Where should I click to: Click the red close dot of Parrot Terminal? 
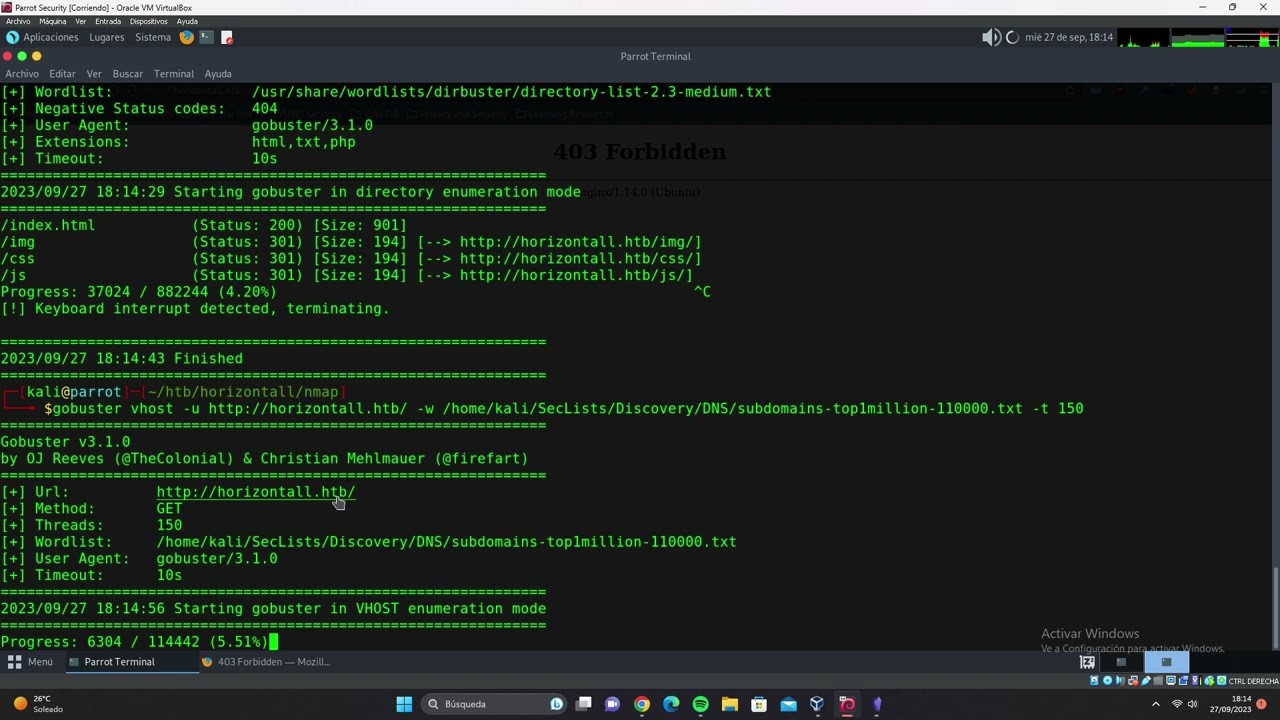click(x=8, y=56)
